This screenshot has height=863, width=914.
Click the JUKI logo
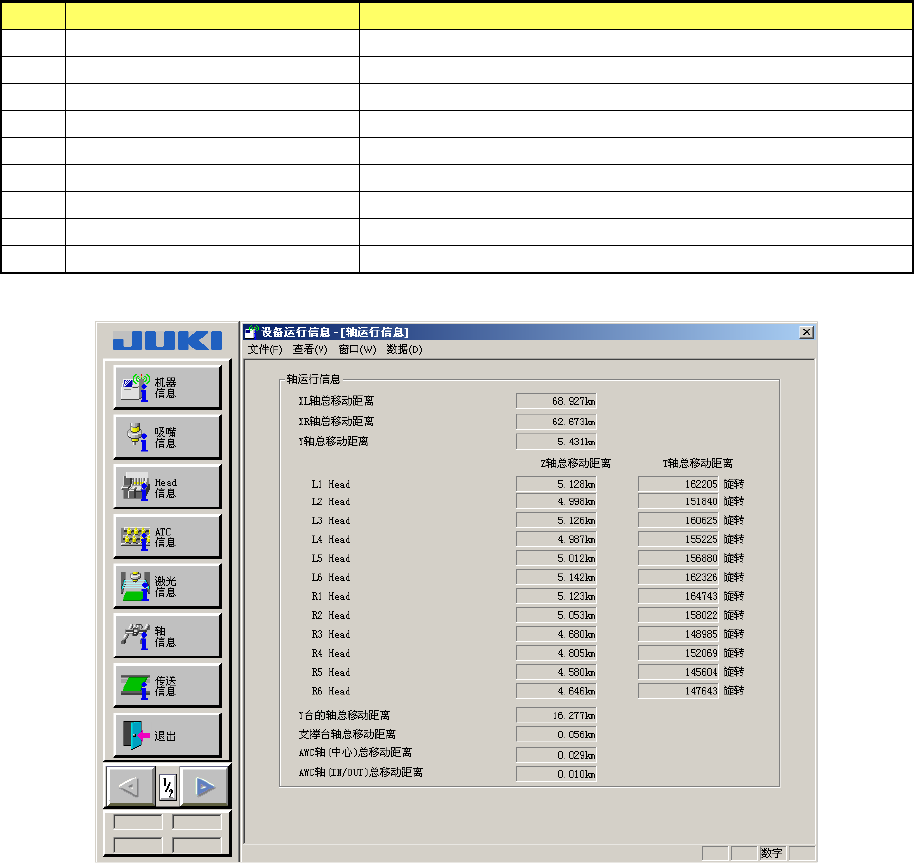167,340
